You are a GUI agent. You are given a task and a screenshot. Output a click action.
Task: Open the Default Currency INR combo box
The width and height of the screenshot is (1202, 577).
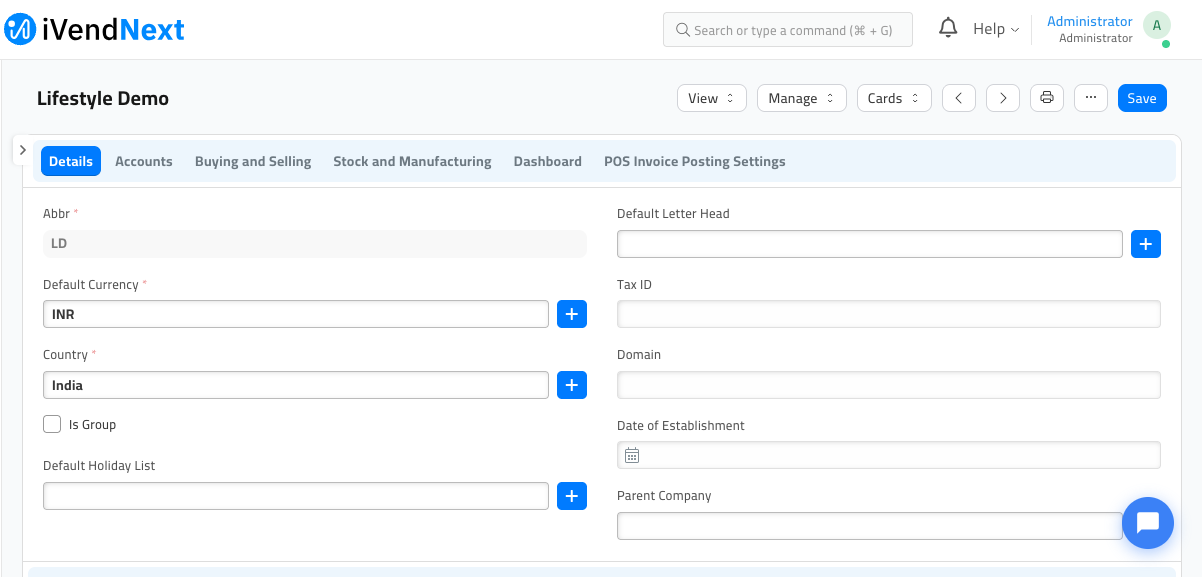coord(296,314)
